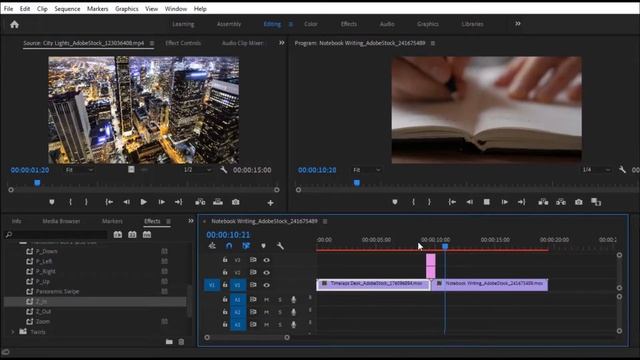Toggle Linked Selection in timeline
The image size is (640, 360).
point(246,246)
